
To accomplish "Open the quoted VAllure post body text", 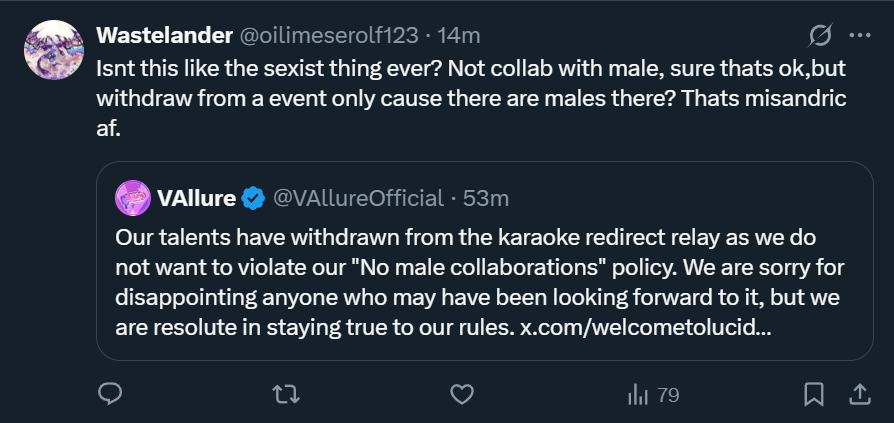I will pos(479,283).
